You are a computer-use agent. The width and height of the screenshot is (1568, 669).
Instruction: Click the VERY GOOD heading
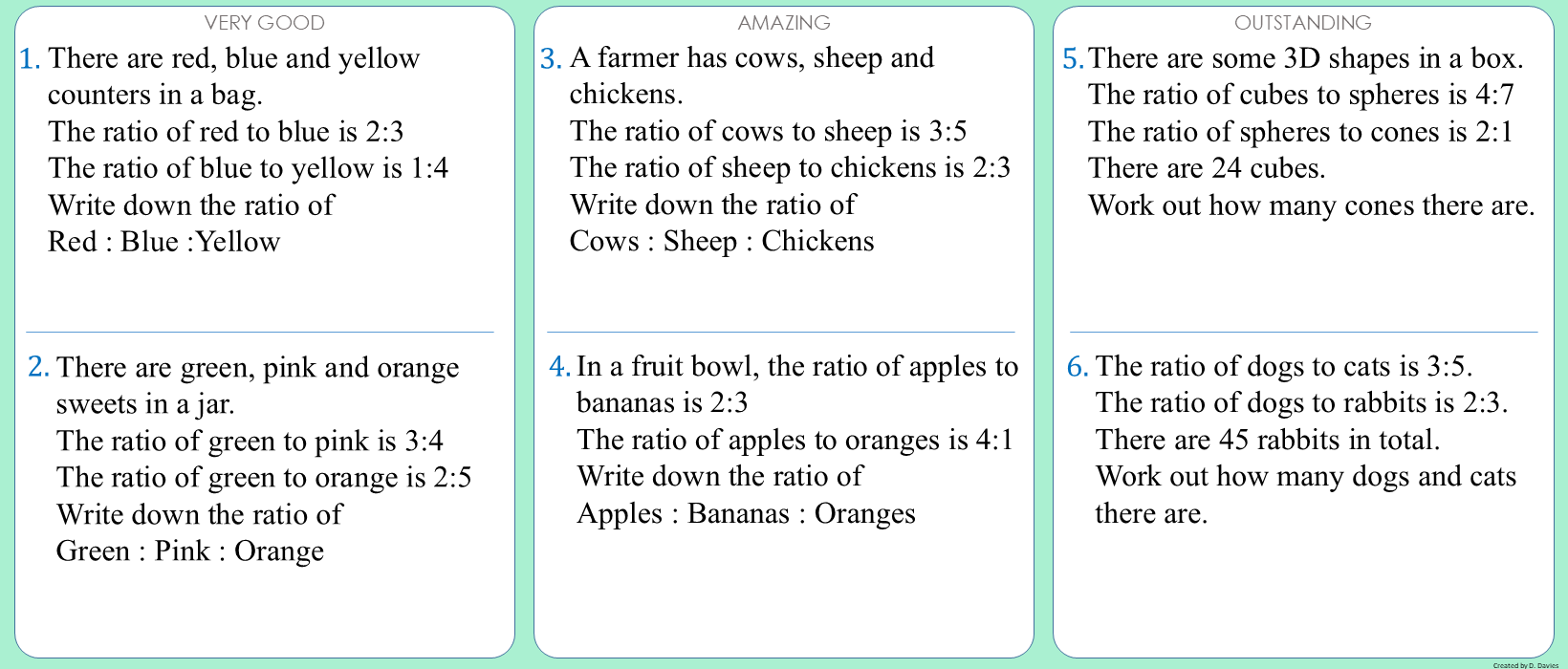265,22
